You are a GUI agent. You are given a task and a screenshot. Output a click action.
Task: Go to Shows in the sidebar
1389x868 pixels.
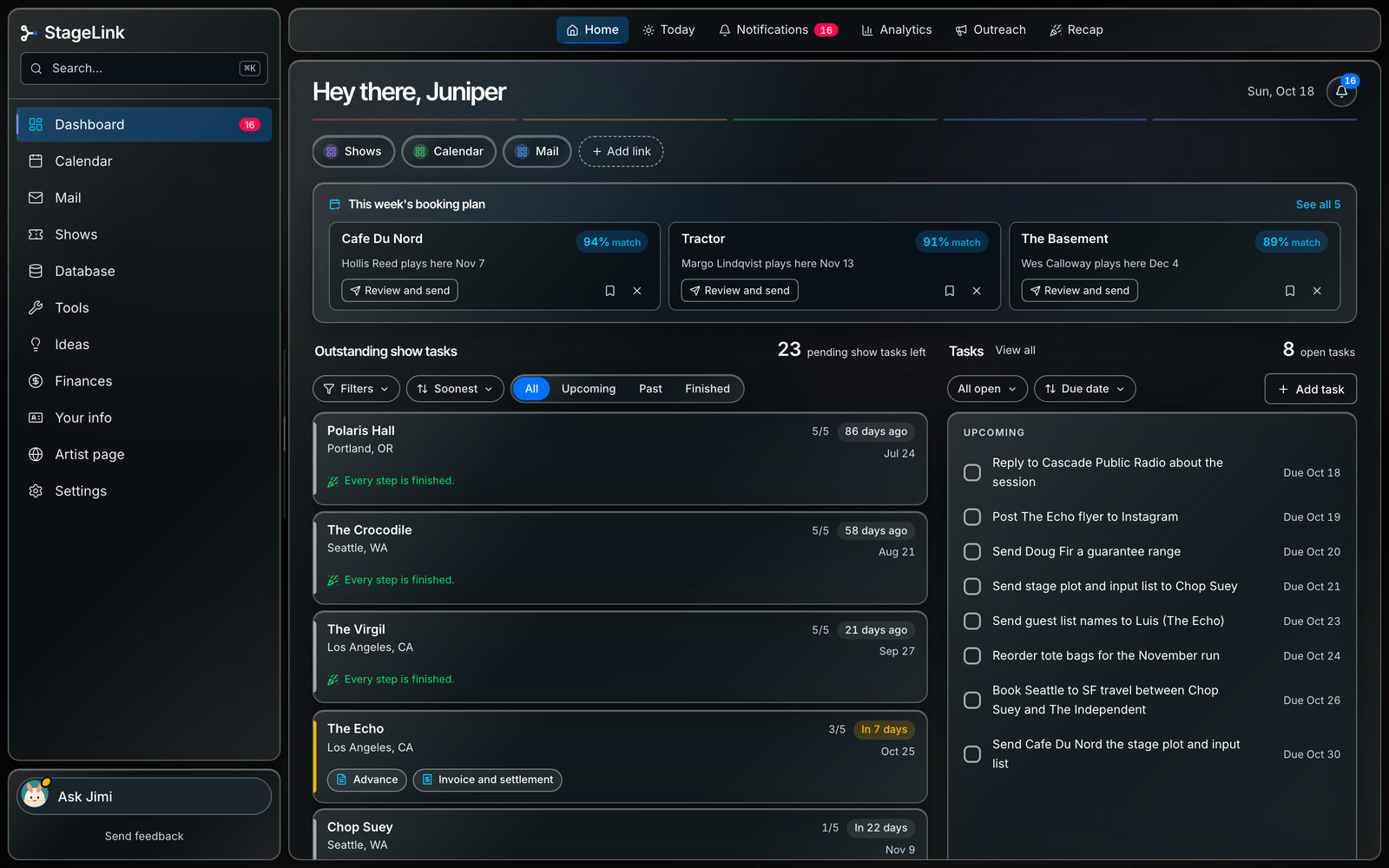coord(144,234)
